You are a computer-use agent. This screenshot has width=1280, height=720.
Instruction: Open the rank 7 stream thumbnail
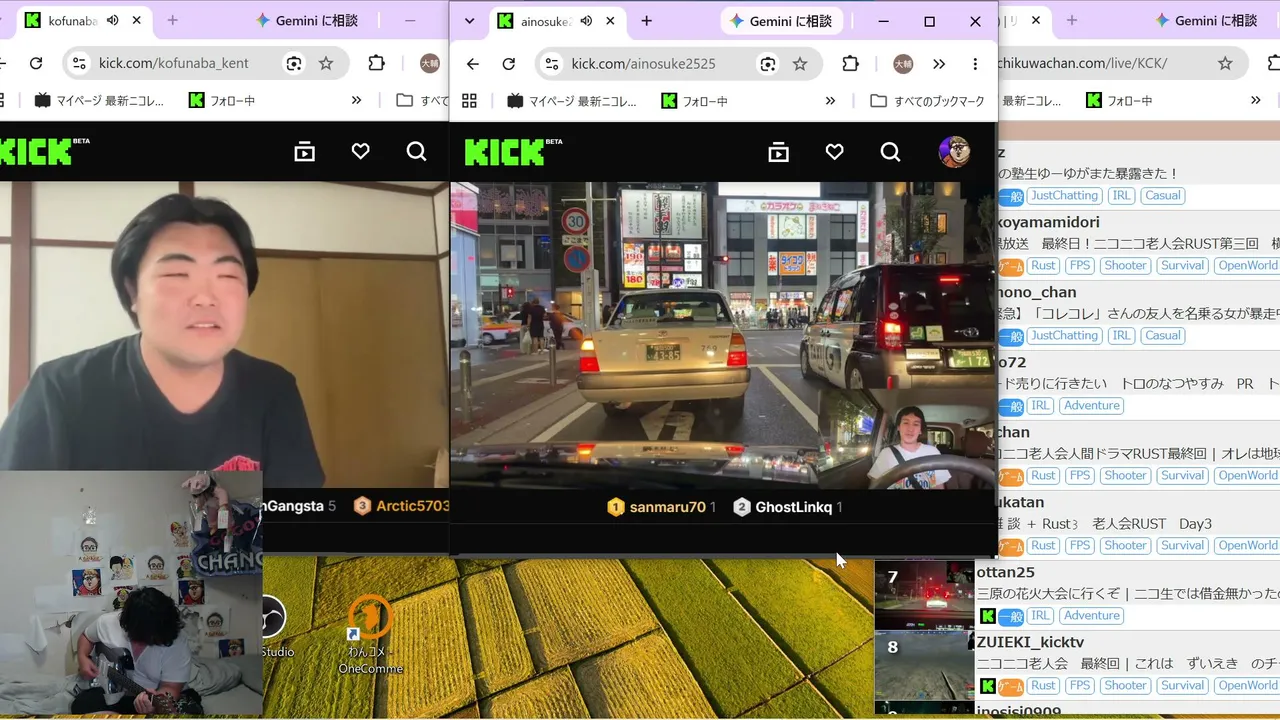click(925, 595)
